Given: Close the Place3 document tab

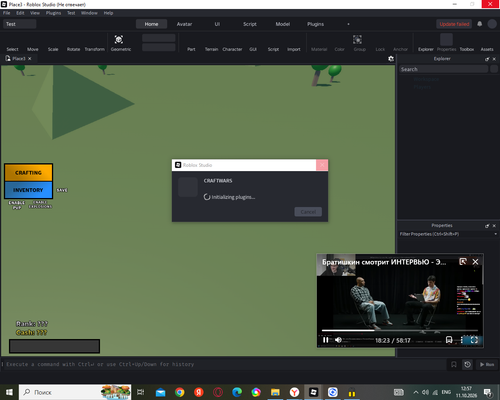Looking at the screenshot, I should pyautogui.click(x=30, y=59).
